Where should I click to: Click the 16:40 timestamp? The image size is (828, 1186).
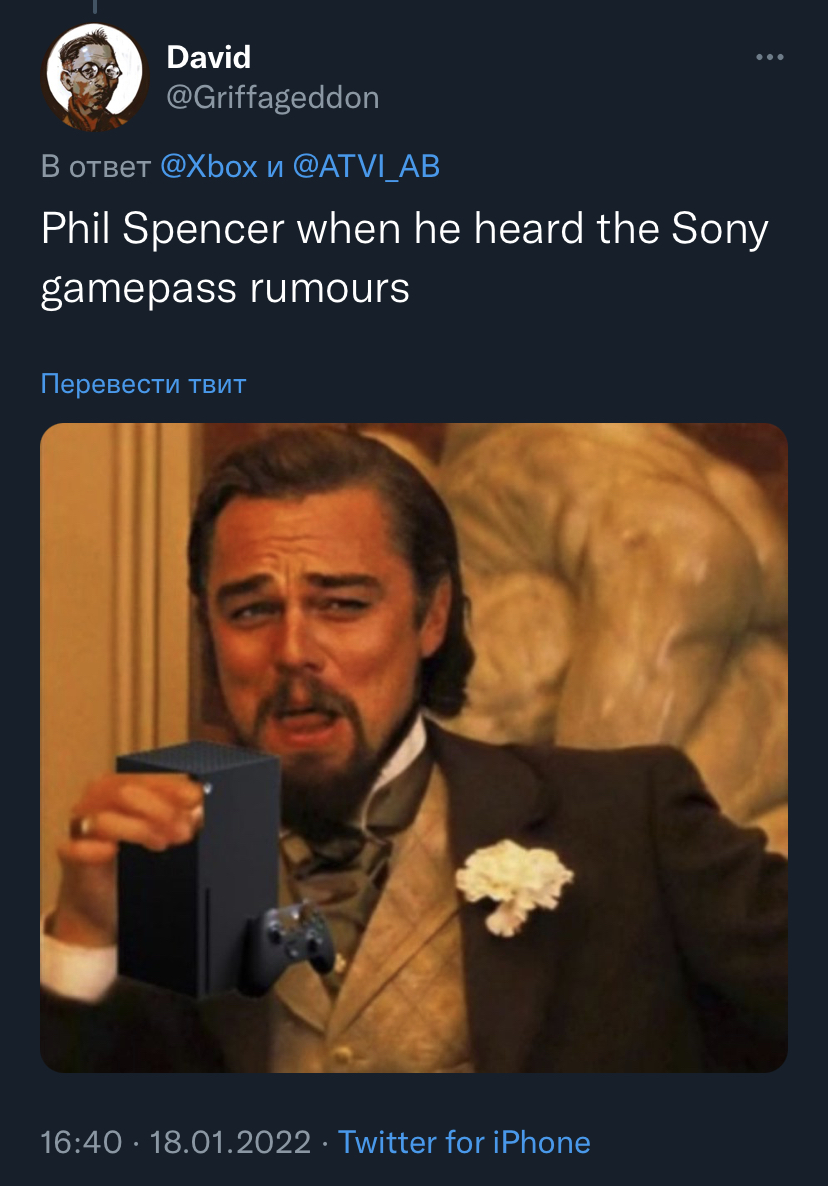(81, 1142)
